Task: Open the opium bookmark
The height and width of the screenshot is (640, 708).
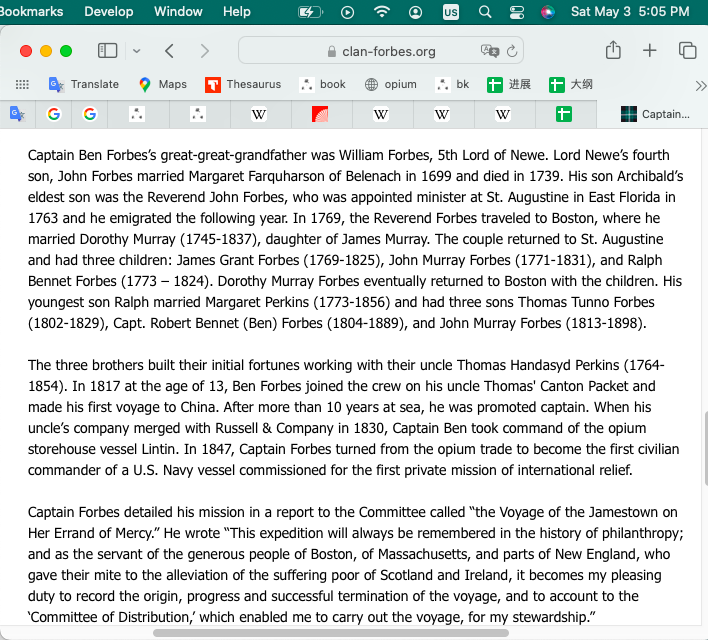Action: (x=390, y=84)
